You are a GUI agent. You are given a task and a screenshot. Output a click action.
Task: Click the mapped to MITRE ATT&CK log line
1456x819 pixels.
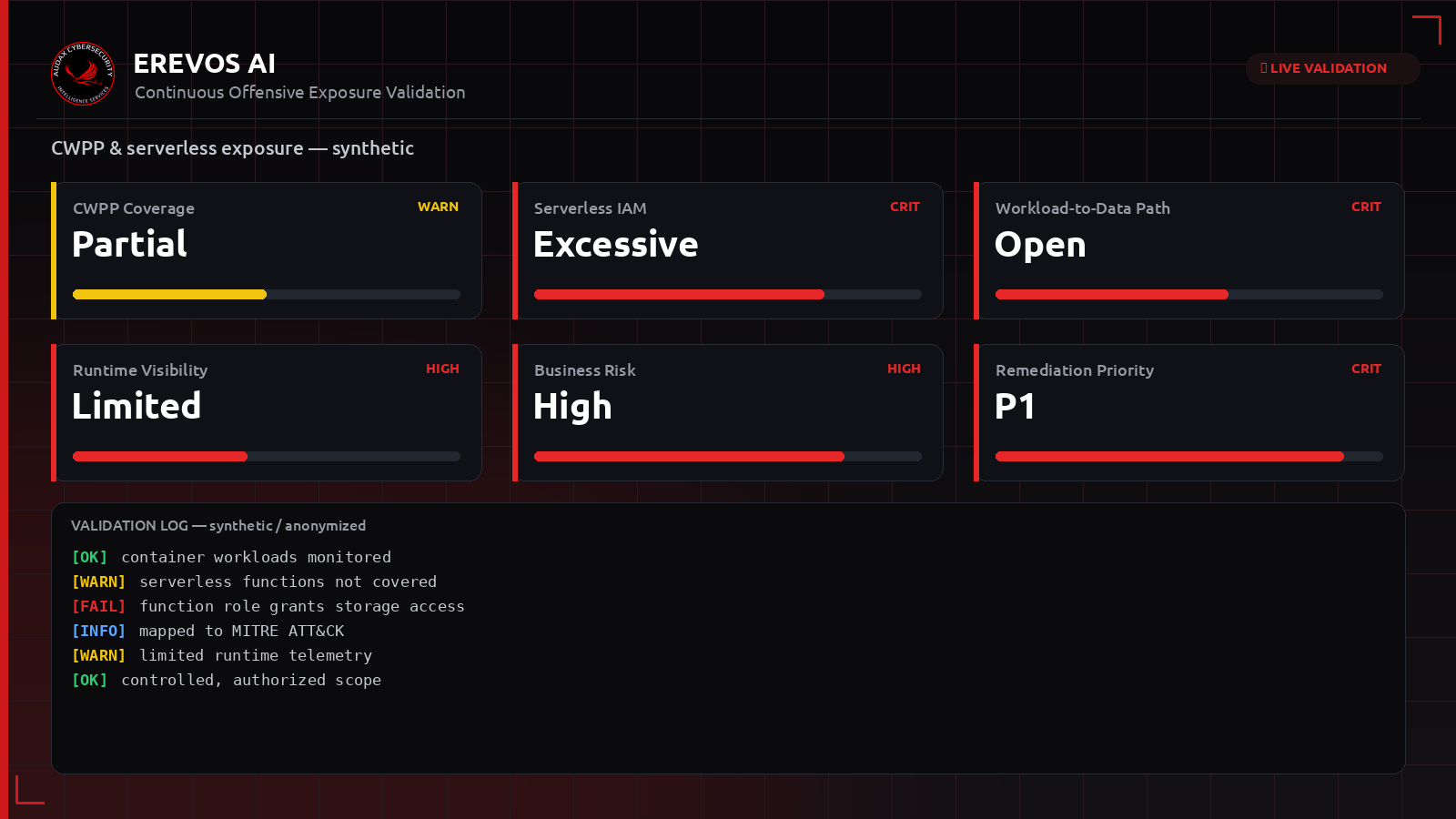207,631
